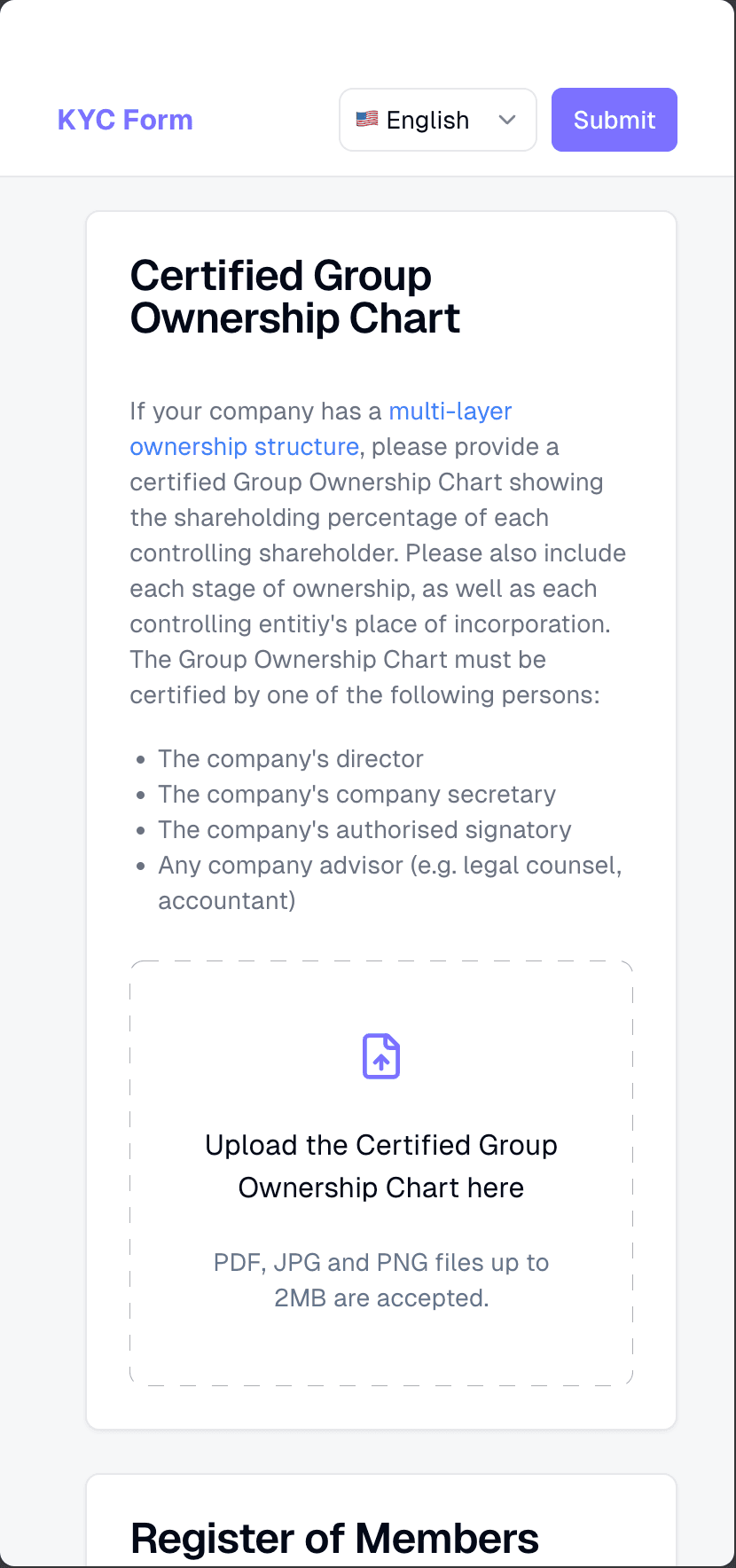
Task: Click Upload the Certified Group Ownership Chart text
Action: [381, 1166]
